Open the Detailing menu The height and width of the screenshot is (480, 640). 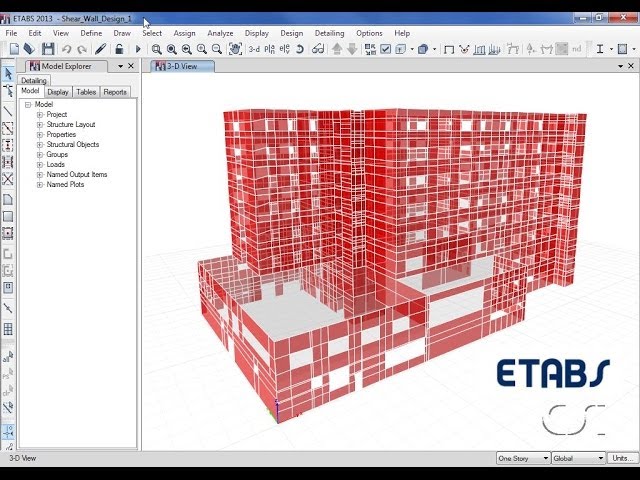[329, 33]
